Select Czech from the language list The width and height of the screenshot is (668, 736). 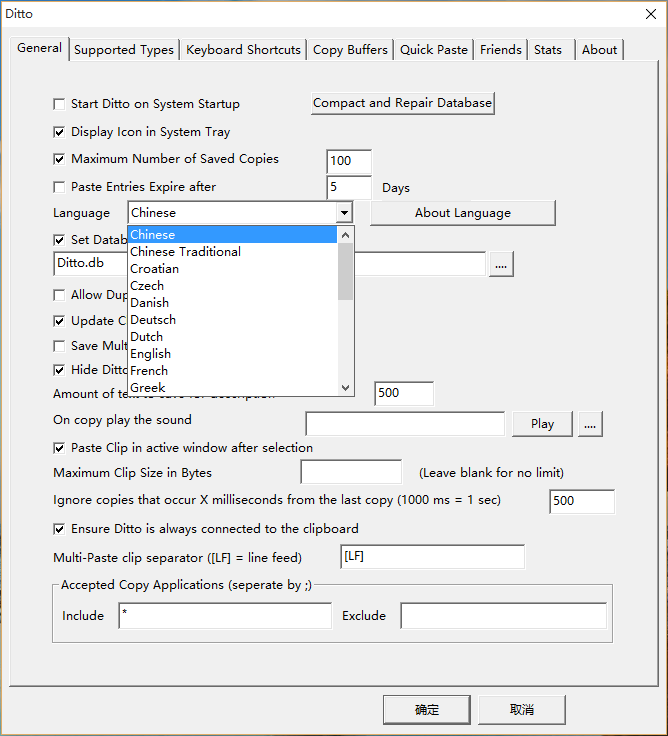tap(233, 285)
